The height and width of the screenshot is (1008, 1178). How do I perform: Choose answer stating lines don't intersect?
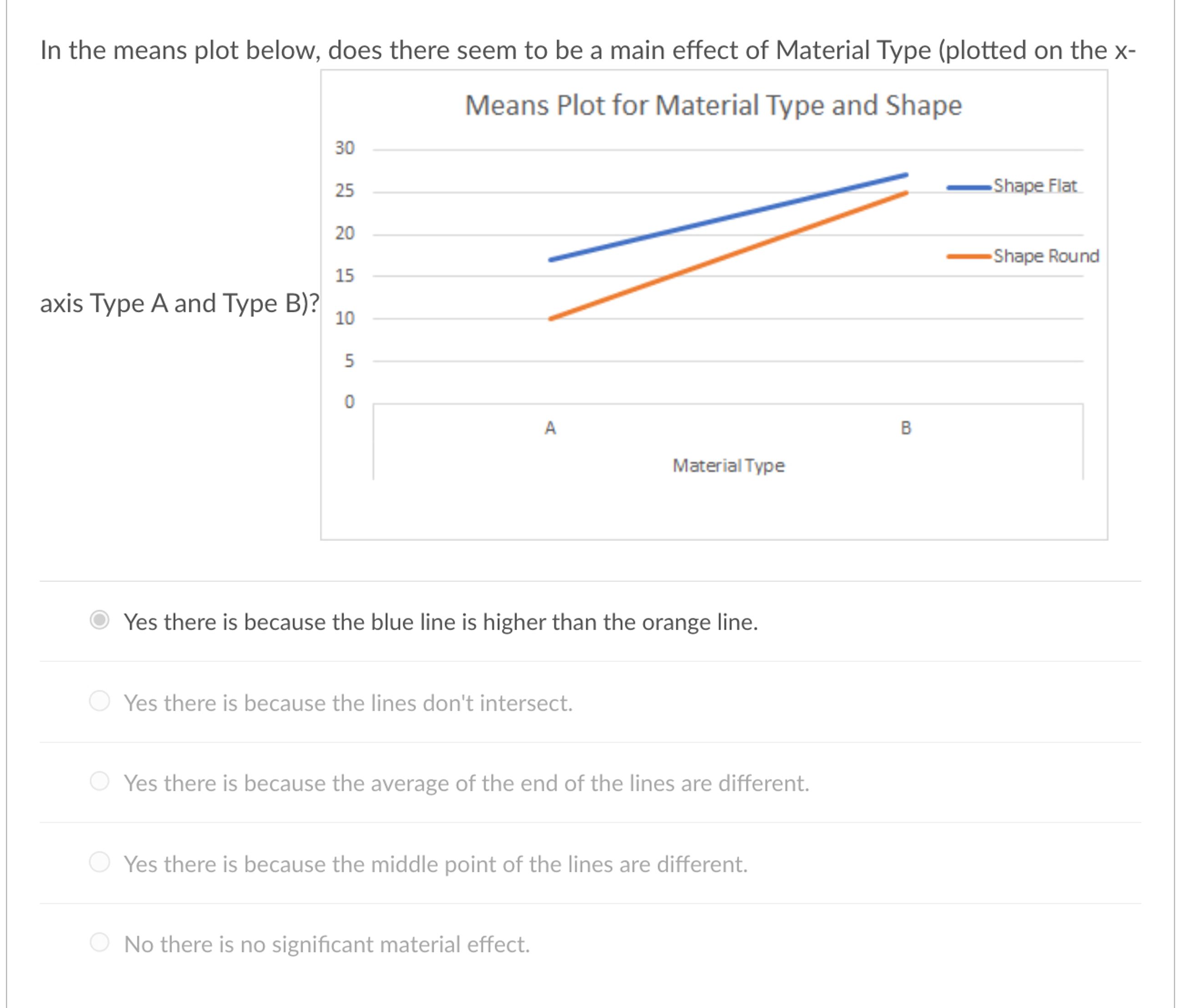[100, 702]
